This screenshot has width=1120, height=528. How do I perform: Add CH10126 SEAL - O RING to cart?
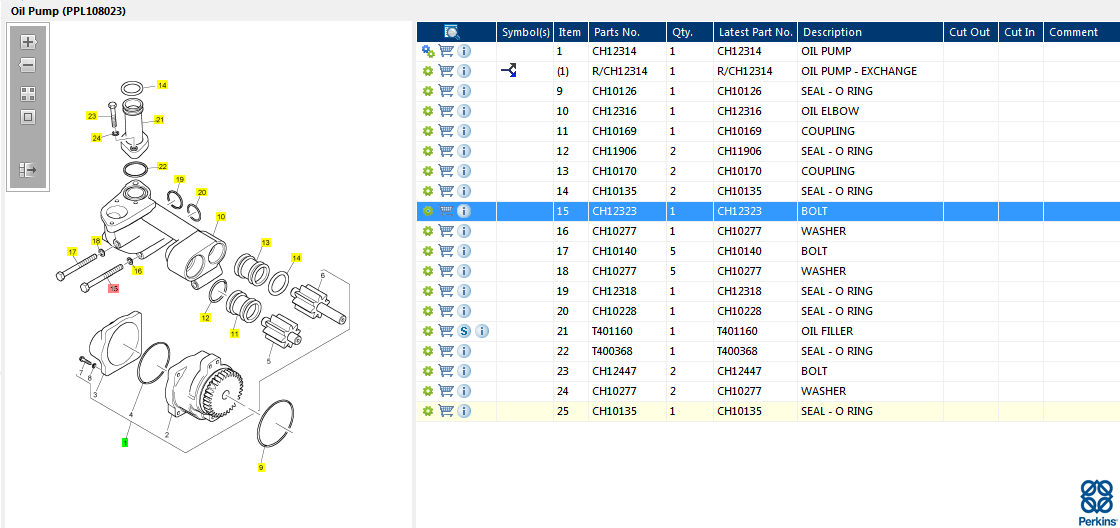(x=446, y=91)
